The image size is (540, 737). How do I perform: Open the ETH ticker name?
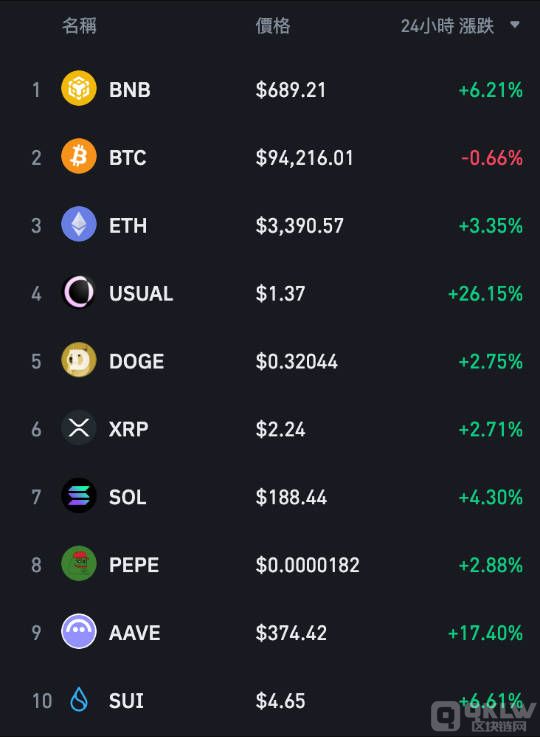coord(128,226)
